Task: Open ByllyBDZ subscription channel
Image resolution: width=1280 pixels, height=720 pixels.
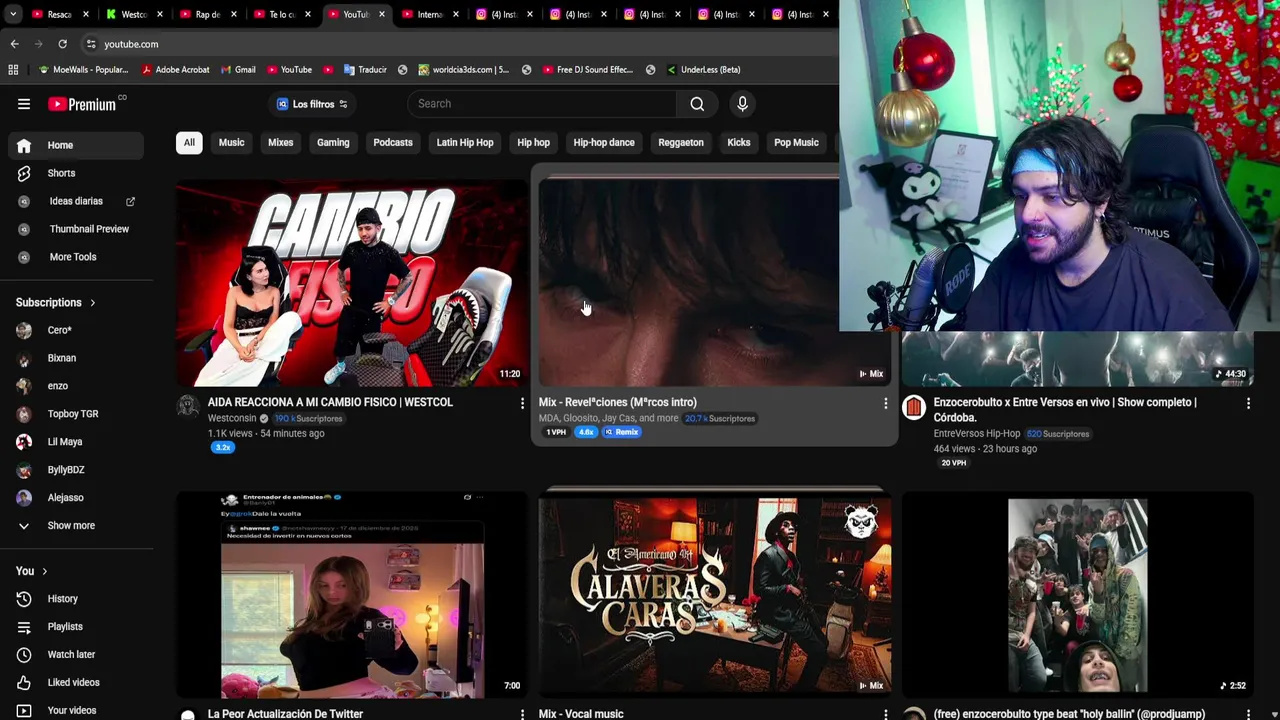Action: click(76, 470)
